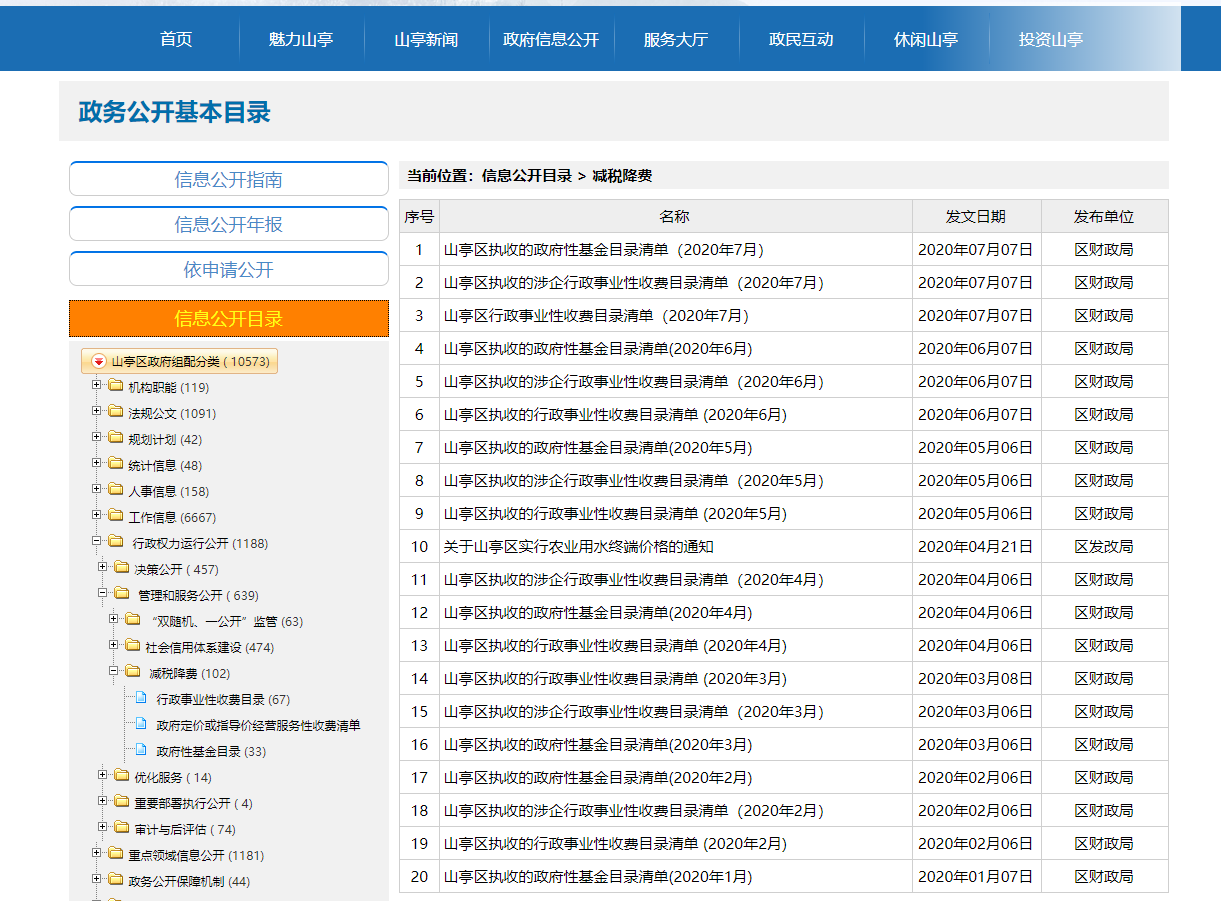Select the 统计信息 (48) tree entry
Screen dimensions: 1221x901
165,465
